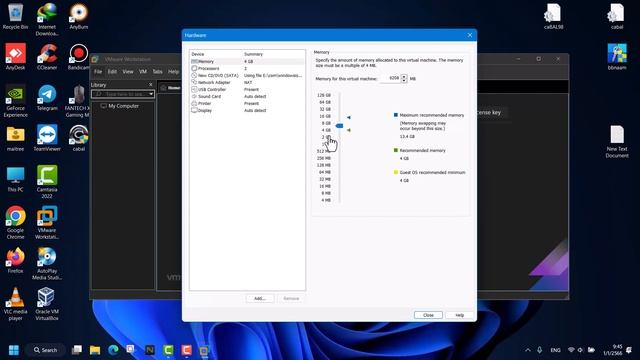Click the 4 MB slider label

(326, 200)
